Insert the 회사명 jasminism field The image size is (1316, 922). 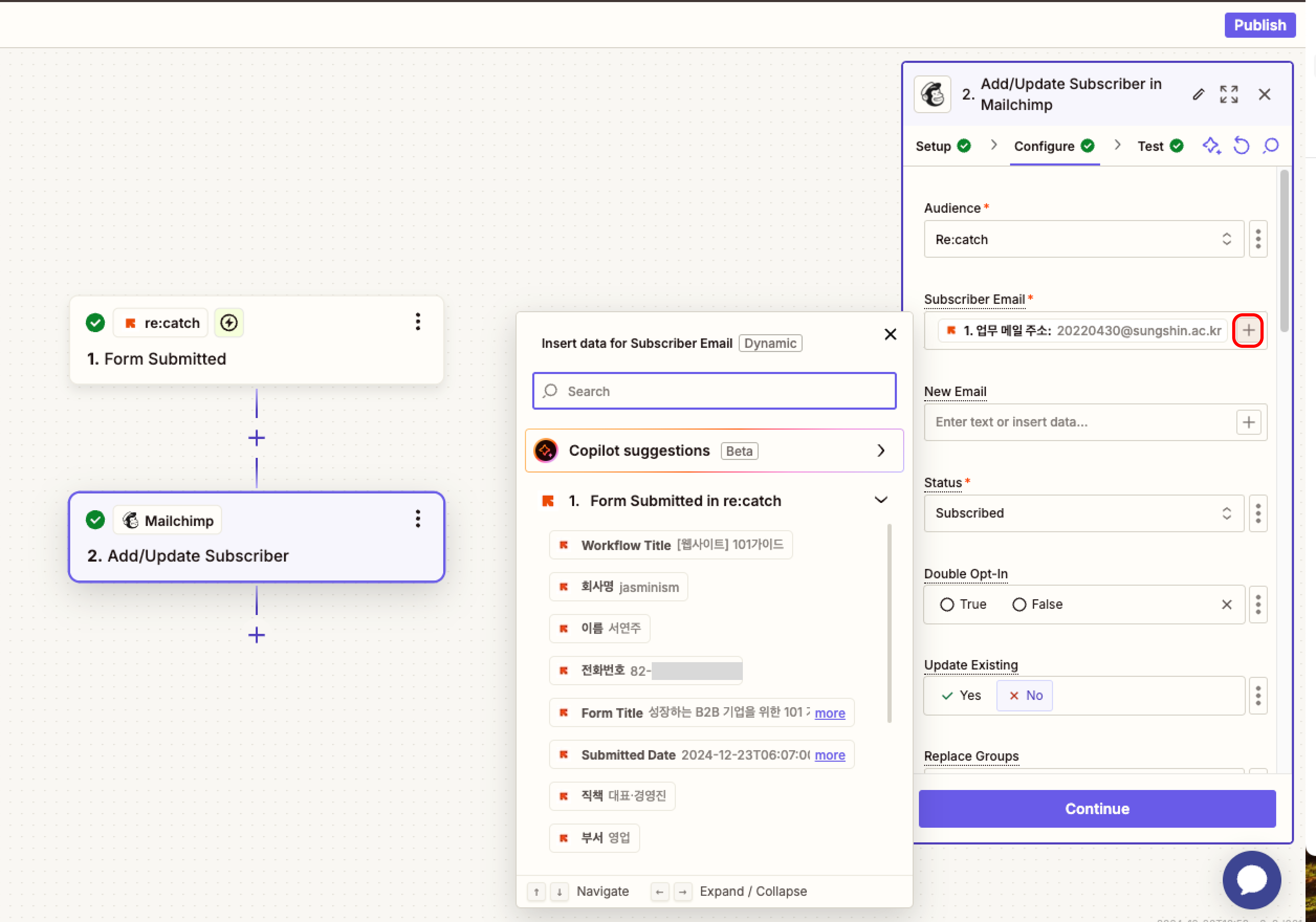(618, 587)
